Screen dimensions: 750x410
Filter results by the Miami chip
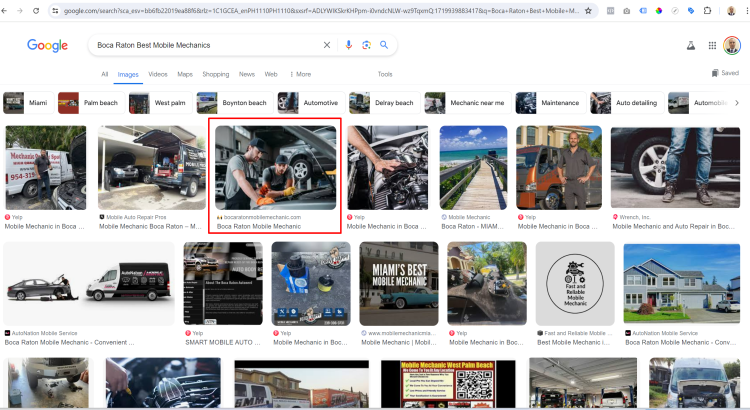(x=28, y=103)
